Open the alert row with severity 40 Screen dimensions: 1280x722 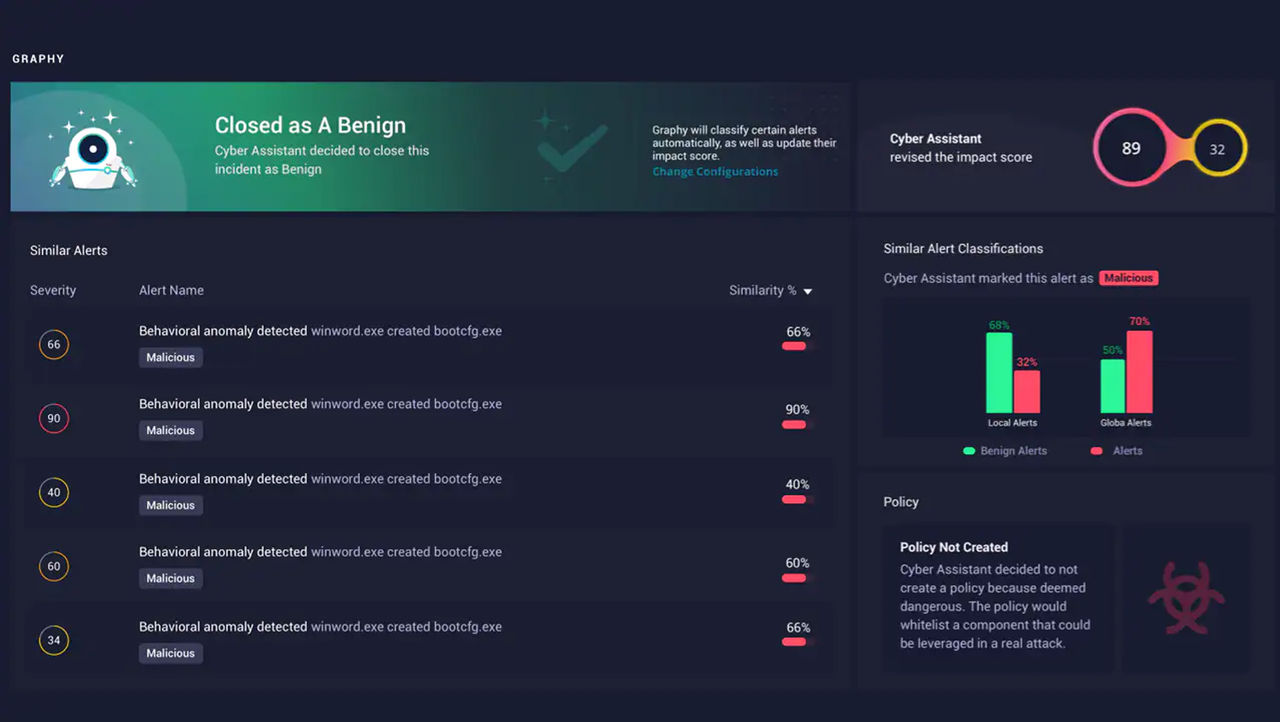pyautogui.click(x=427, y=492)
